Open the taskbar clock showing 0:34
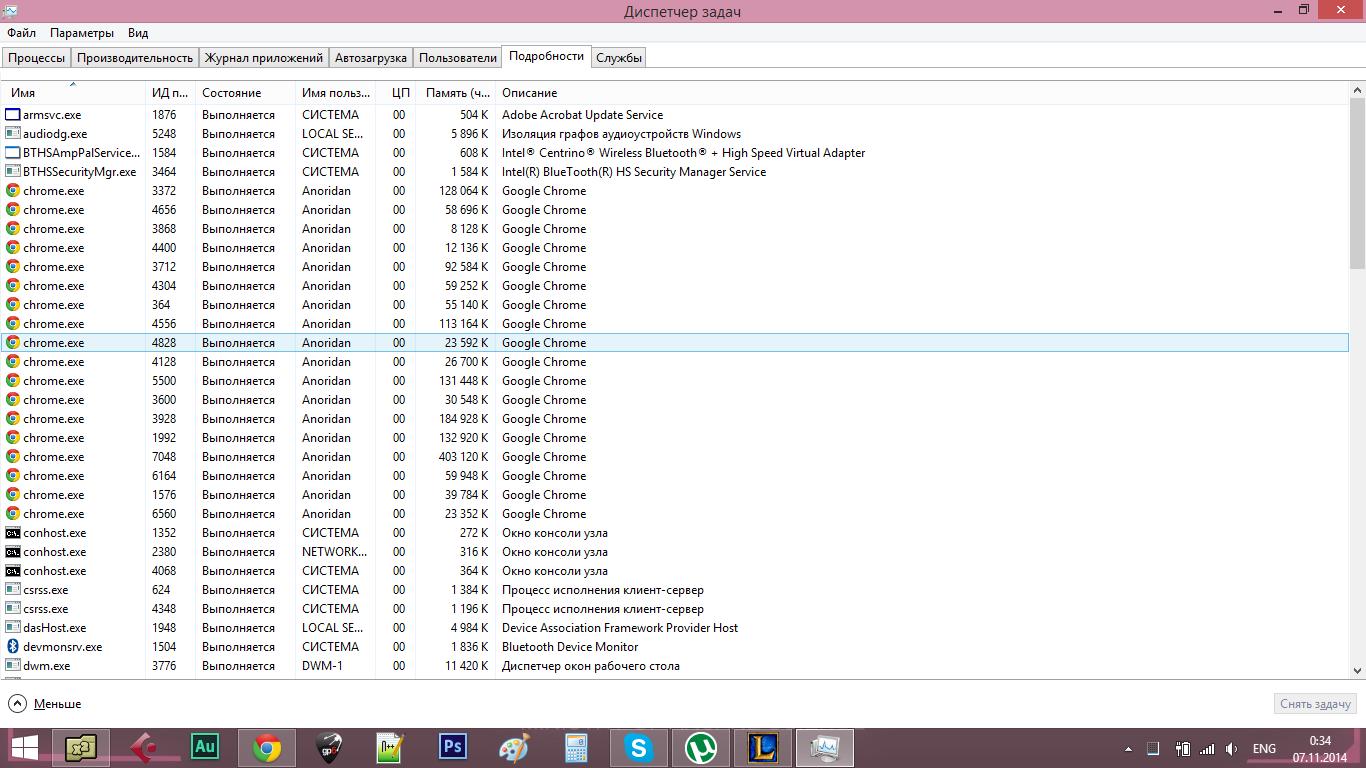This screenshot has height=768, width=1366. coord(1319,749)
